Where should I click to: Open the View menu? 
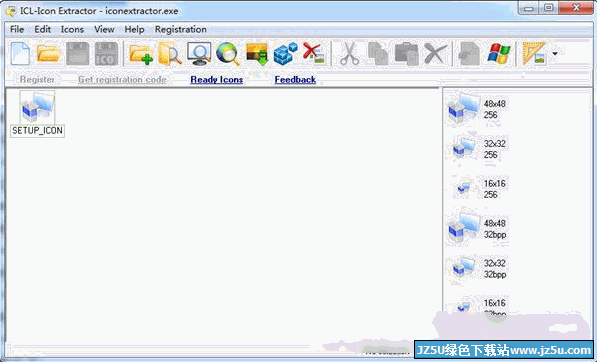104,29
